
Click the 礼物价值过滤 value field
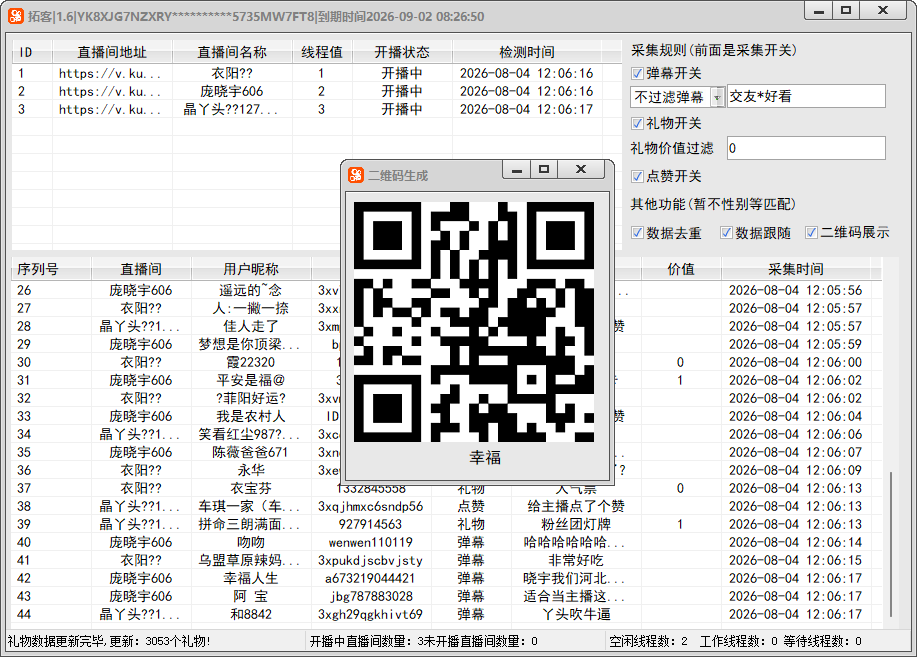tap(806, 149)
